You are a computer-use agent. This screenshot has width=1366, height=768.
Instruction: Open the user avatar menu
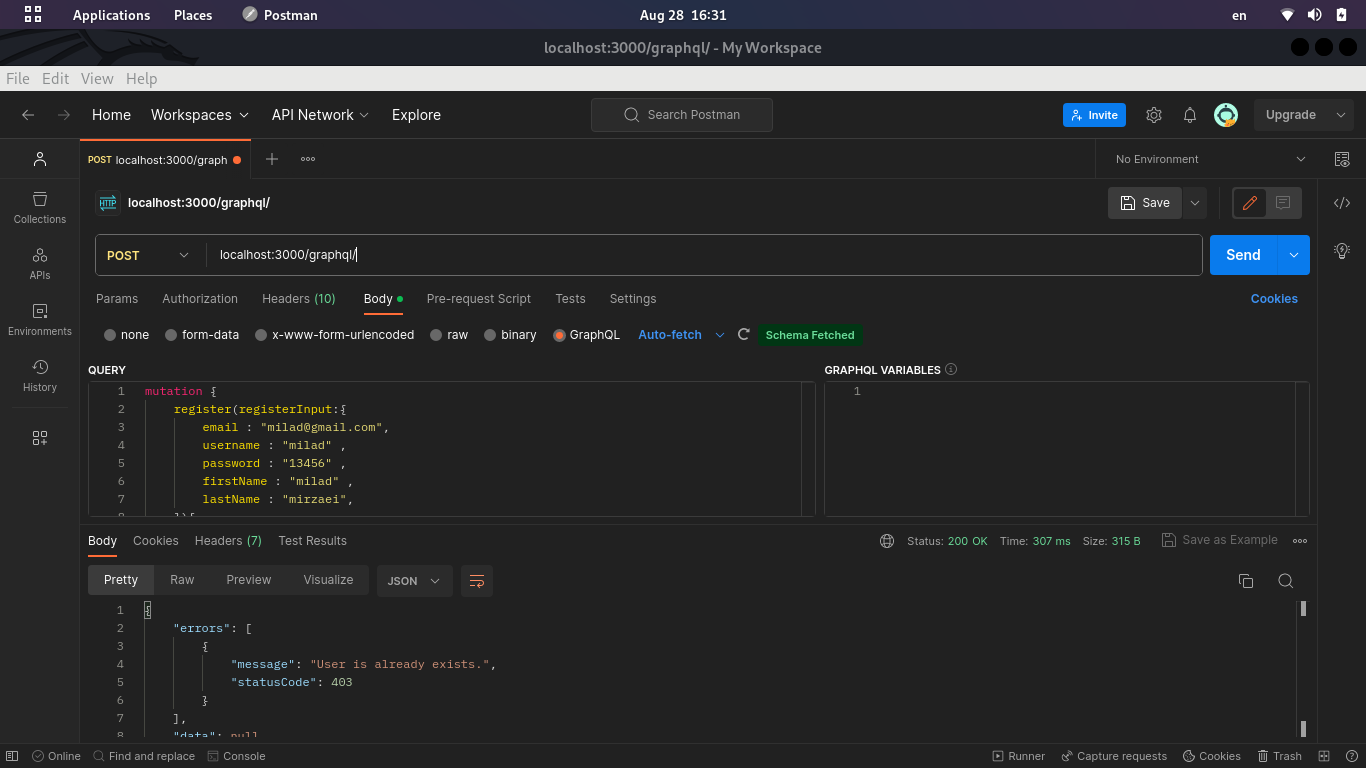(x=1226, y=115)
